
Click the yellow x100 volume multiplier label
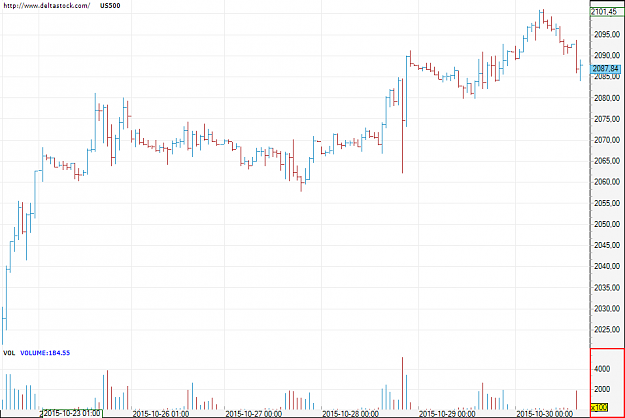599,407
